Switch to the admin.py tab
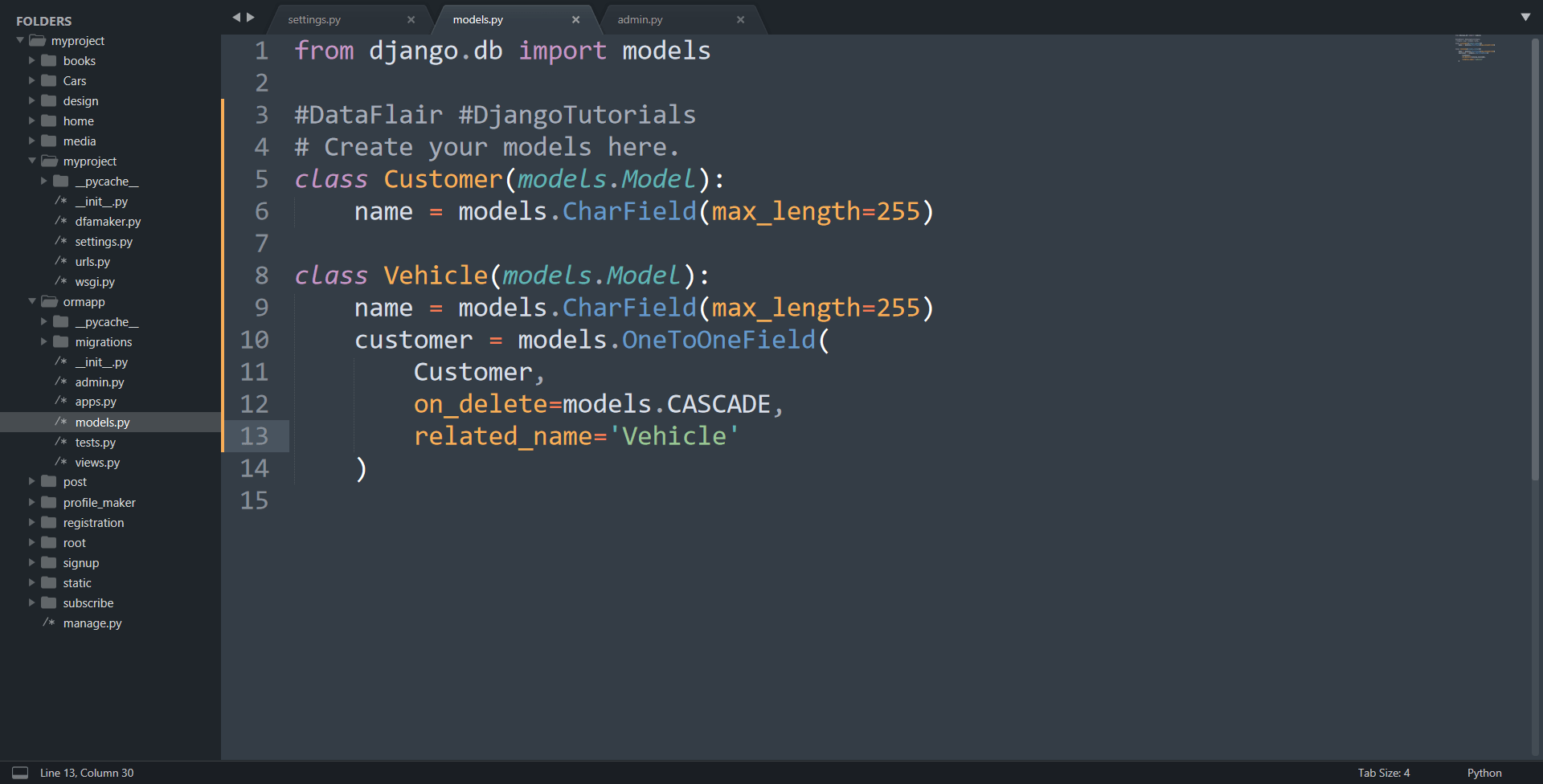1543x784 pixels. pos(640,19)
